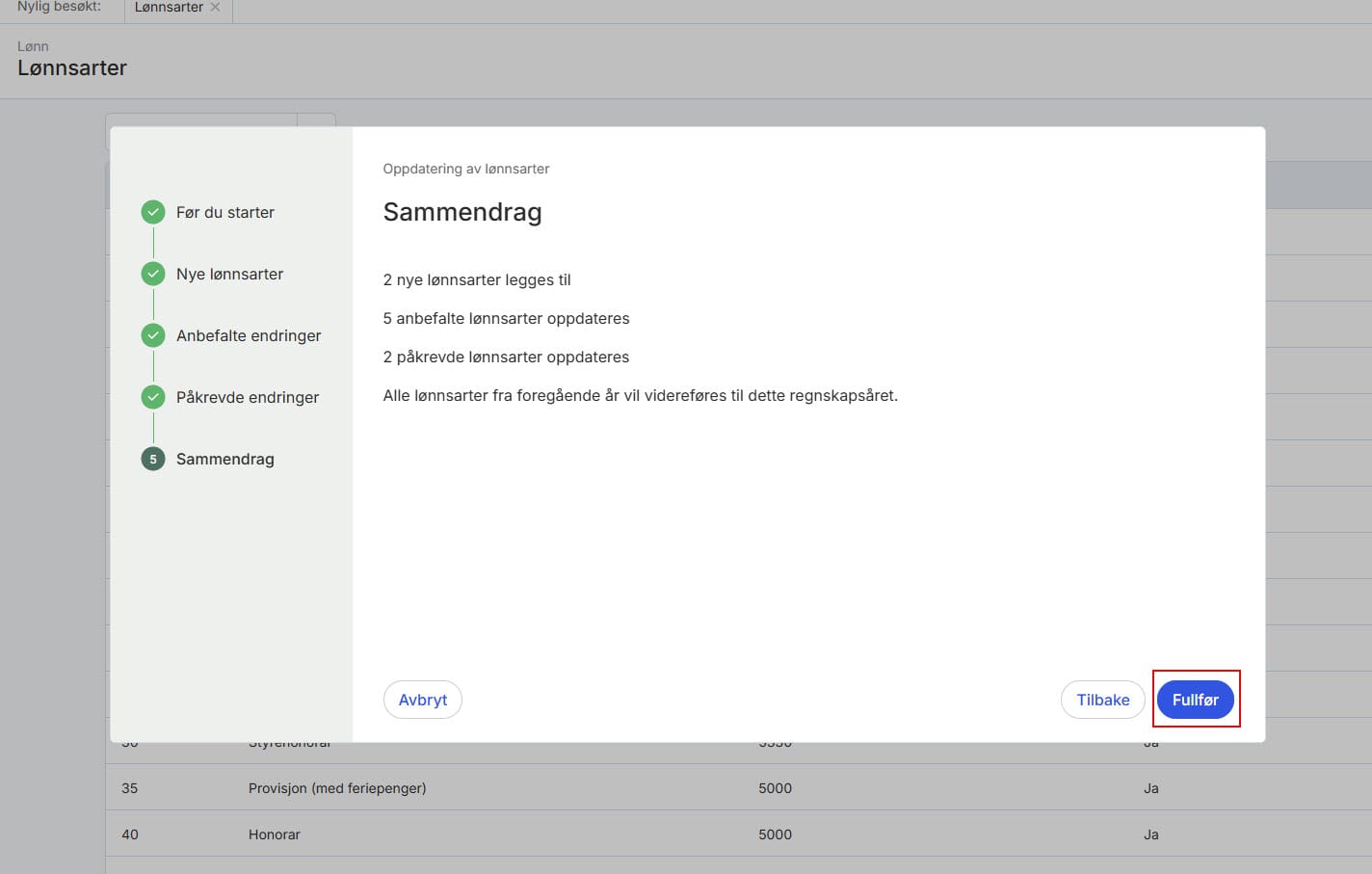Screen dimensions: 1372x874
Task: Click the Lønn breadcrumb label
Action: [32, 45]
